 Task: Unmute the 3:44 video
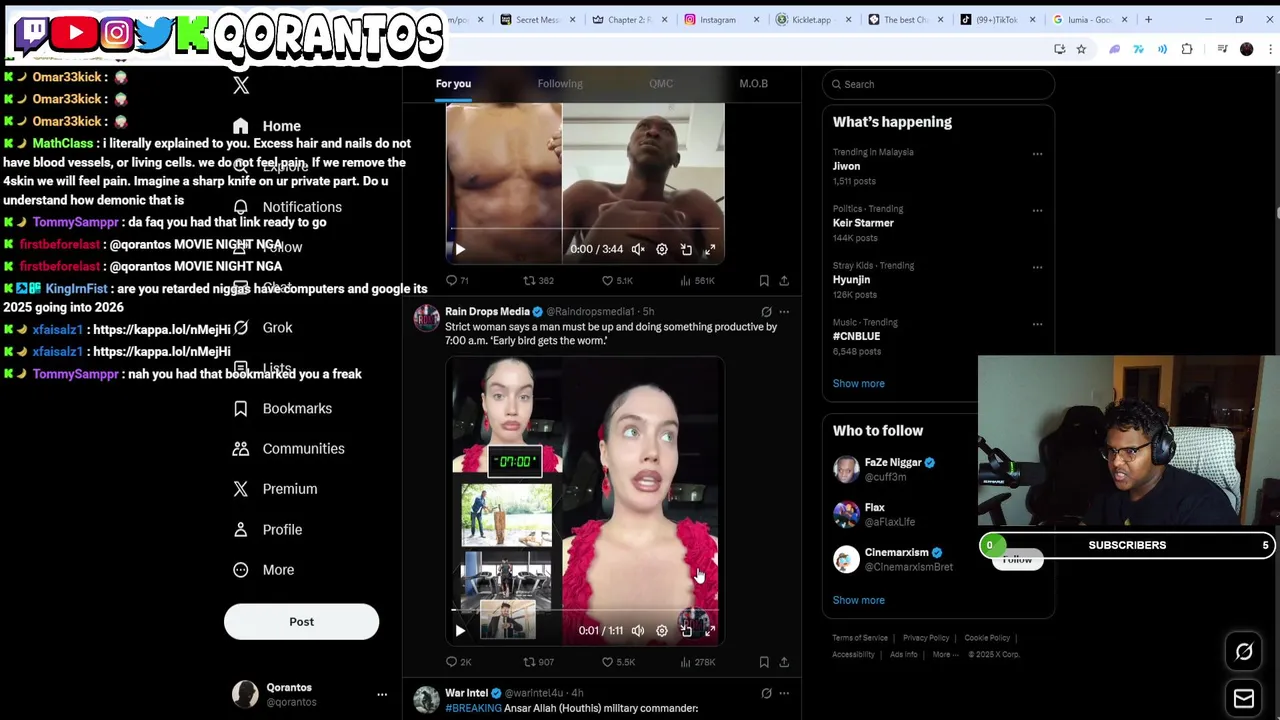(638, 249)
